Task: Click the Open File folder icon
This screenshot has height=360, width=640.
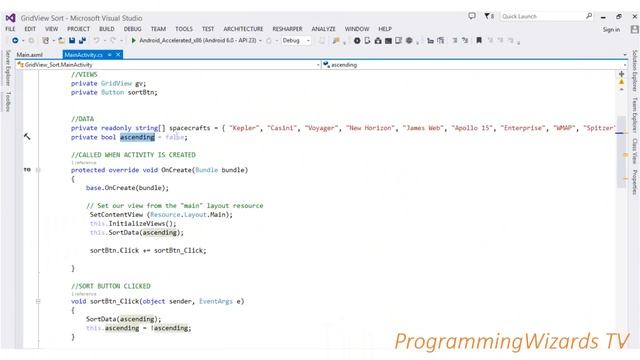Action: pos(61,40)
